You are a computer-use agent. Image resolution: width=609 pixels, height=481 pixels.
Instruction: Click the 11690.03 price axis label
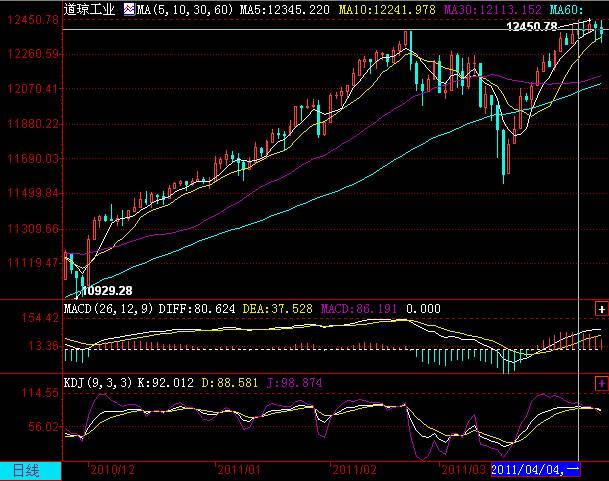(x=33, y=159)
